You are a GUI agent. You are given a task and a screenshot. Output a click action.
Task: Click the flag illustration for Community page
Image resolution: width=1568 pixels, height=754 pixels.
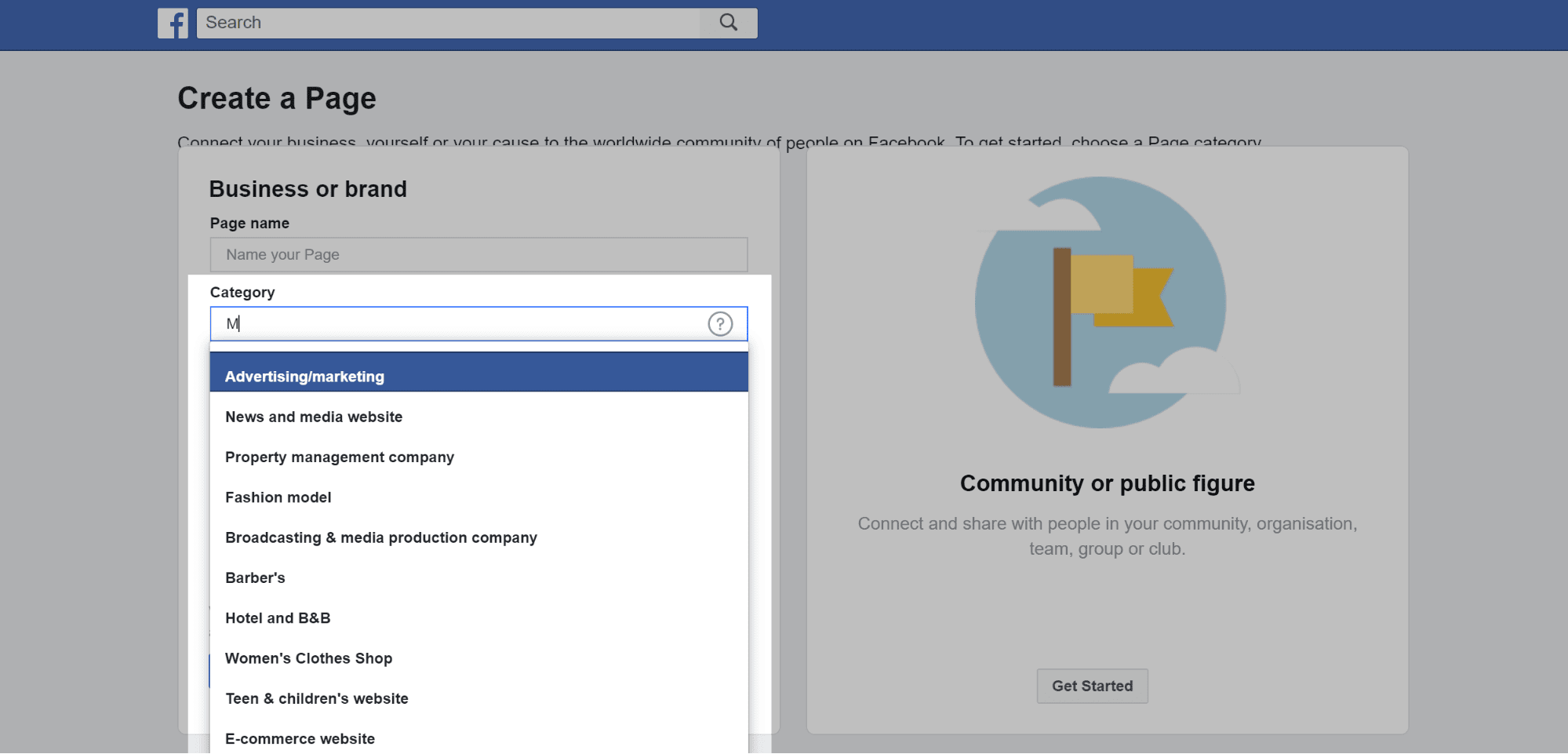[1100, 302]
